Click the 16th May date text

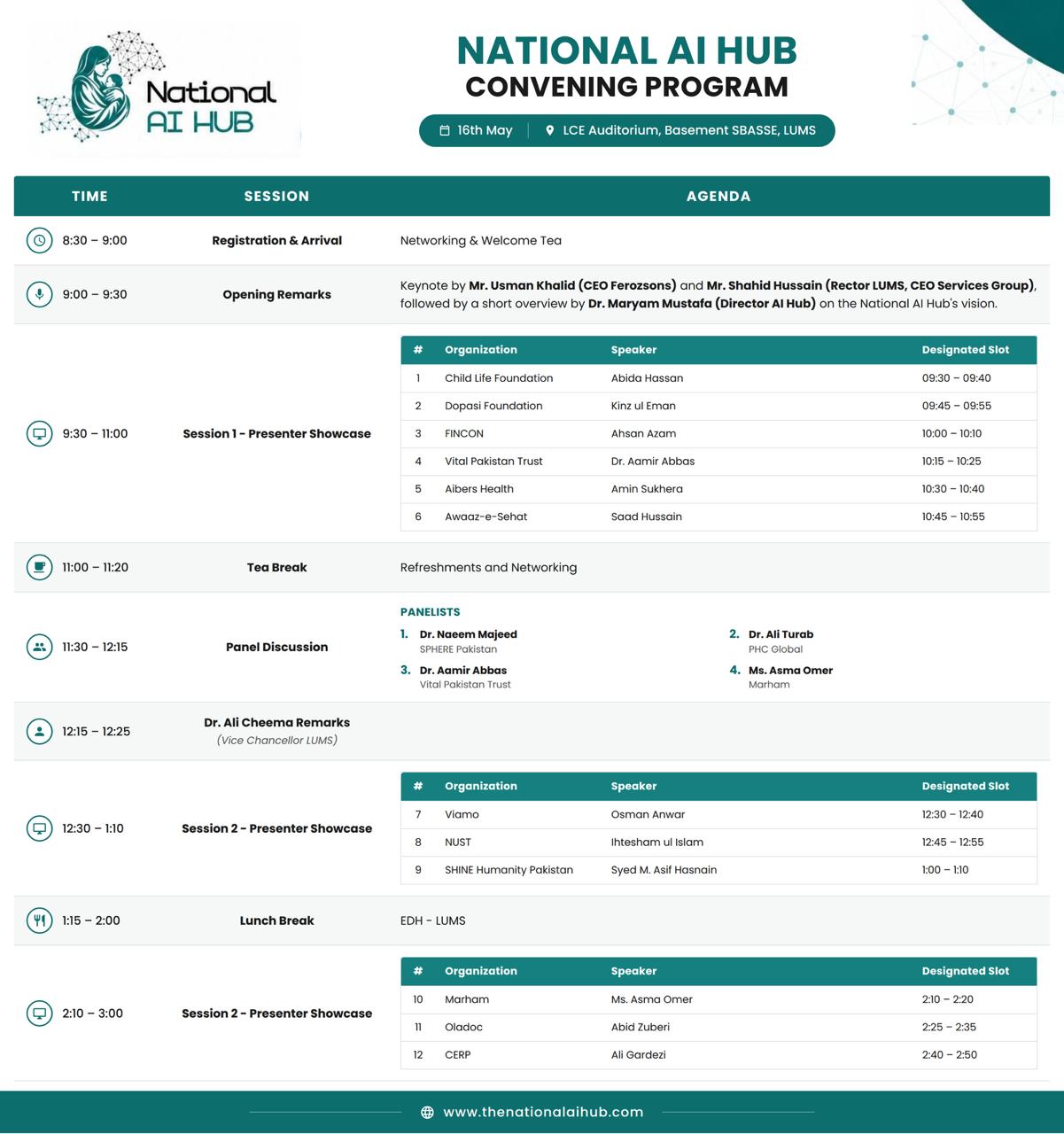pos(485,130)
